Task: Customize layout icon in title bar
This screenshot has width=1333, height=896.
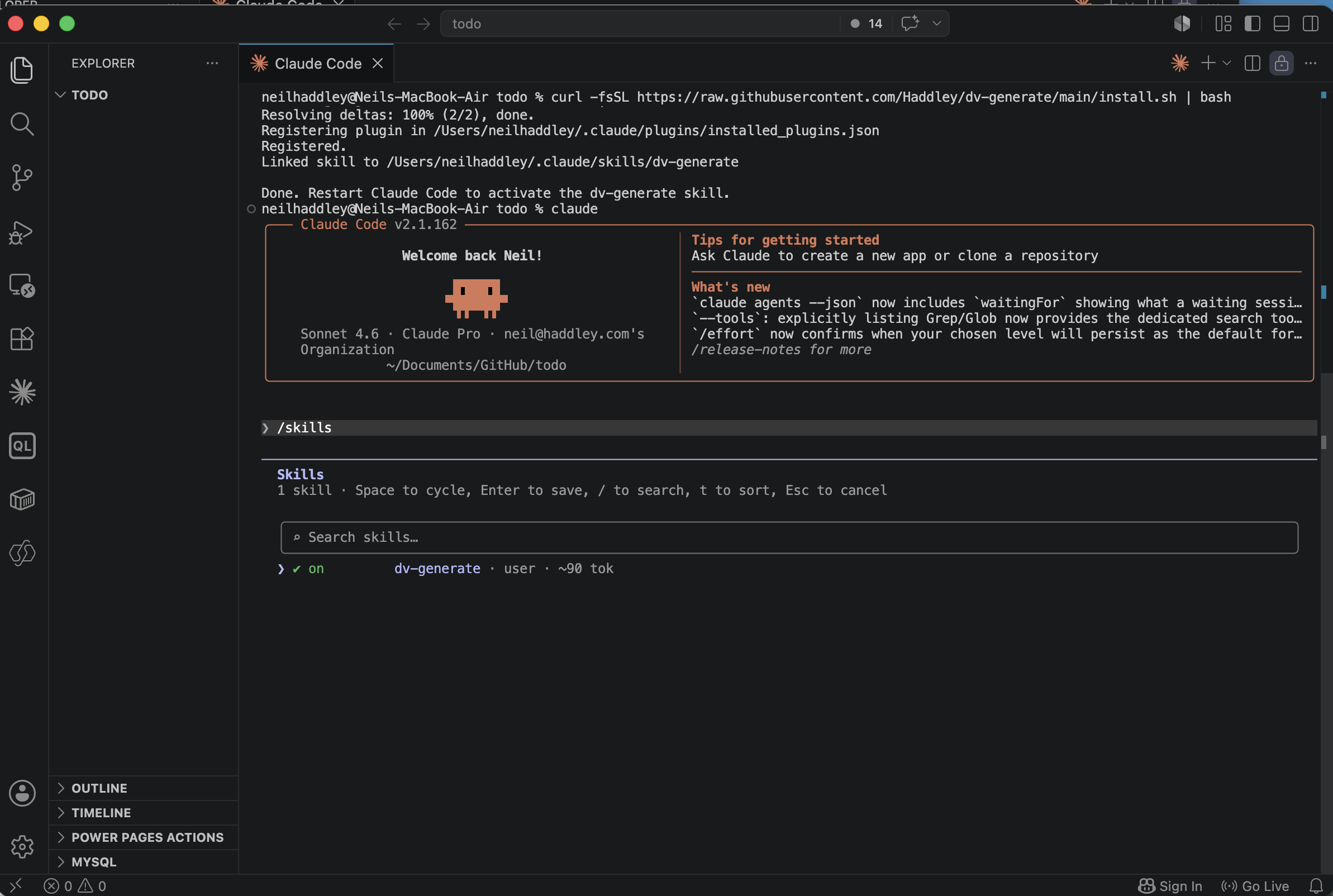Action: tap(1223, 23)
